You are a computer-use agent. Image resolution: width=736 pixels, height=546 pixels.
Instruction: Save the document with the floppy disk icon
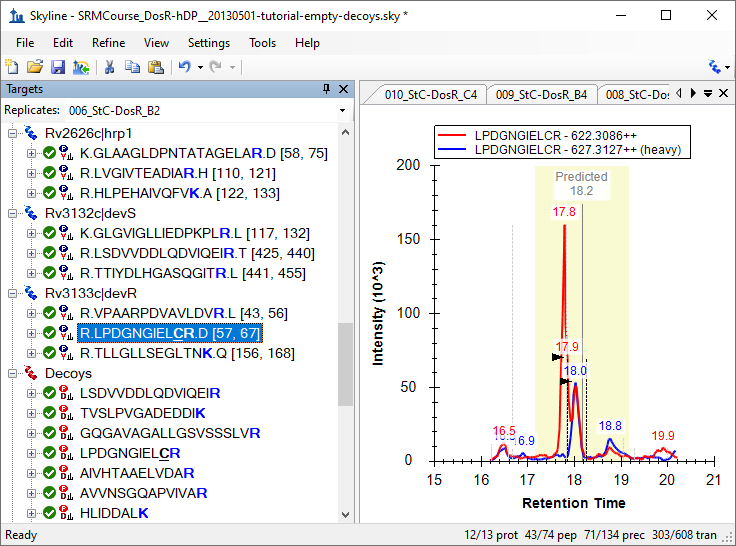pyautogui.click(x=57, y=67)
